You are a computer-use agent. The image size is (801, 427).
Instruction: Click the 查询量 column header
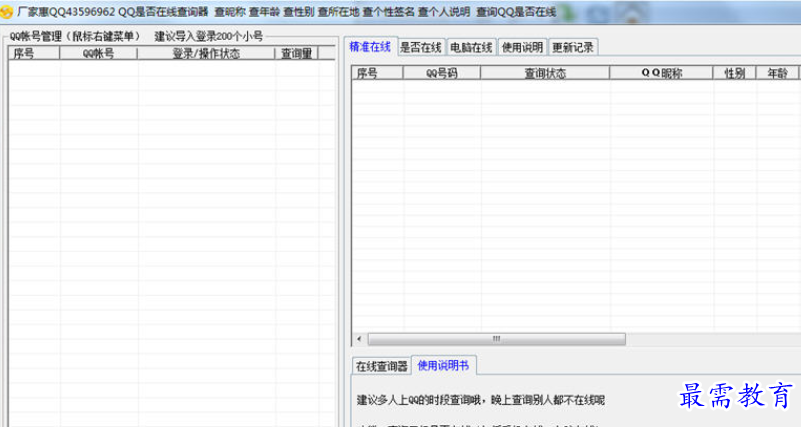pos(296,53)
